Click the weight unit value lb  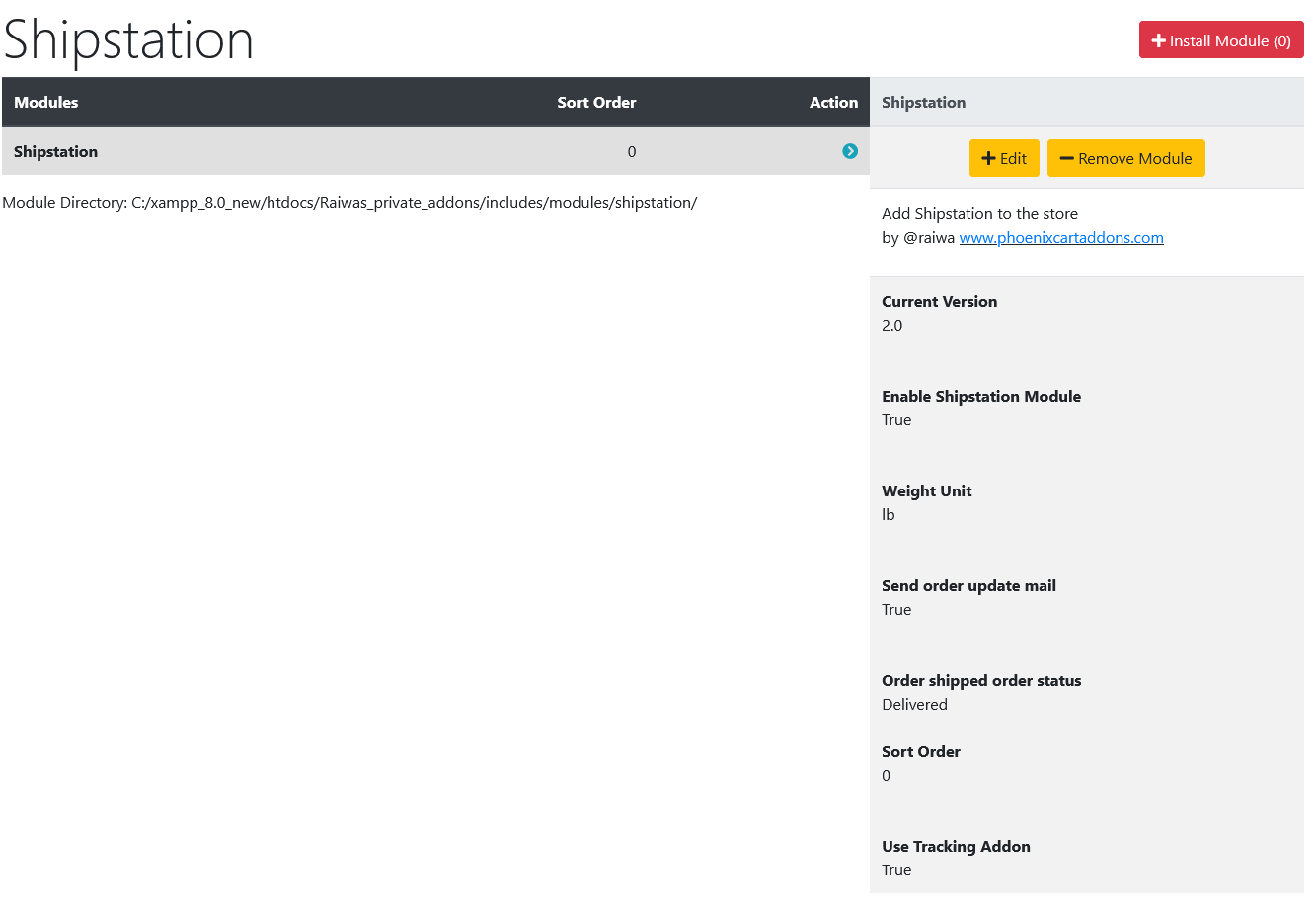coord(889,514)
